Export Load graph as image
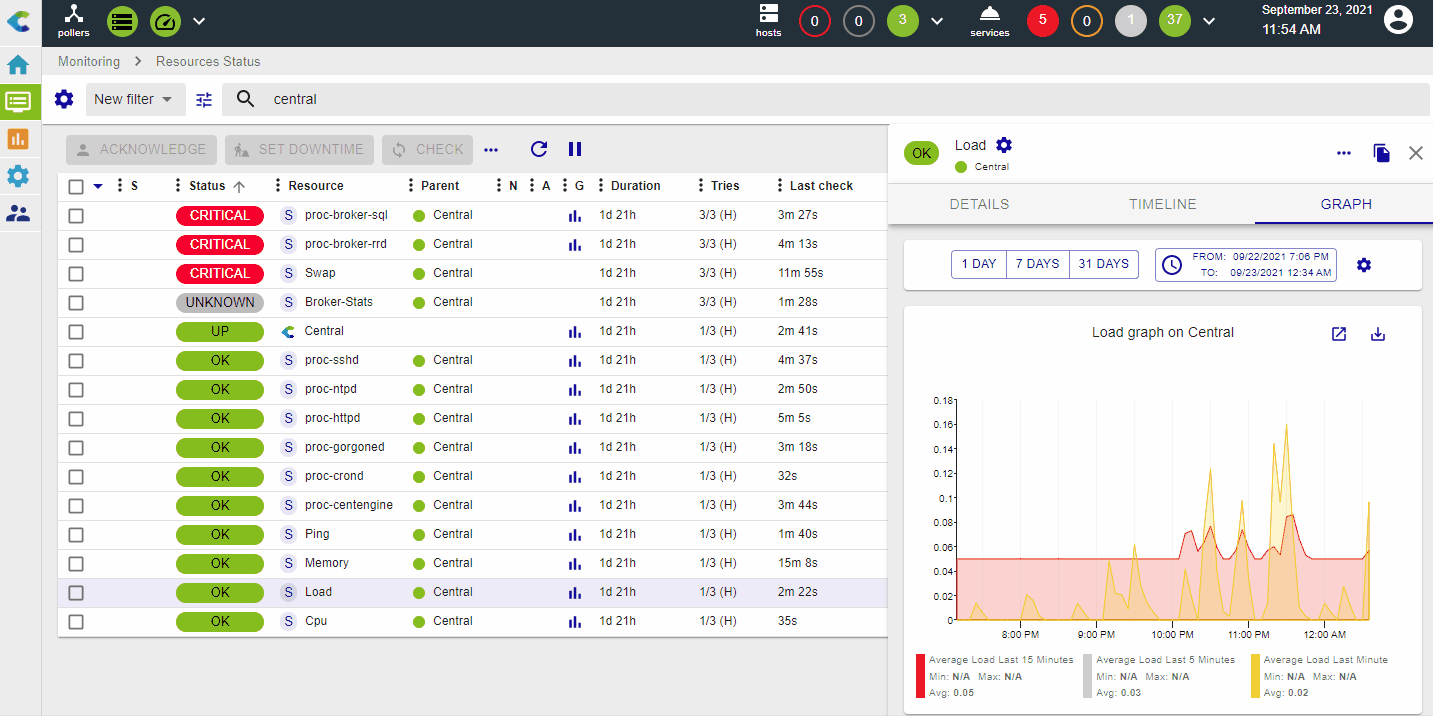This screenshot has width=1433, height=716. tap(1377, 334)
